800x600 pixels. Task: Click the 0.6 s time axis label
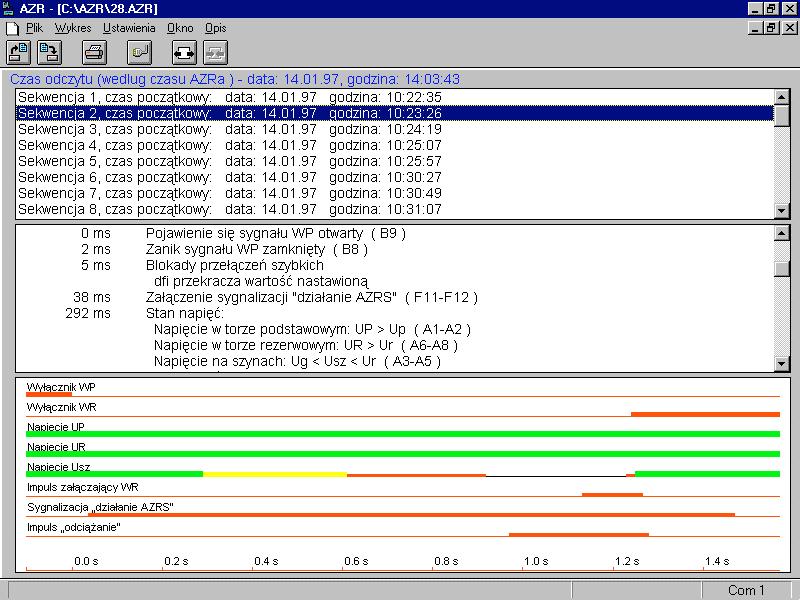tap(356, 561)
